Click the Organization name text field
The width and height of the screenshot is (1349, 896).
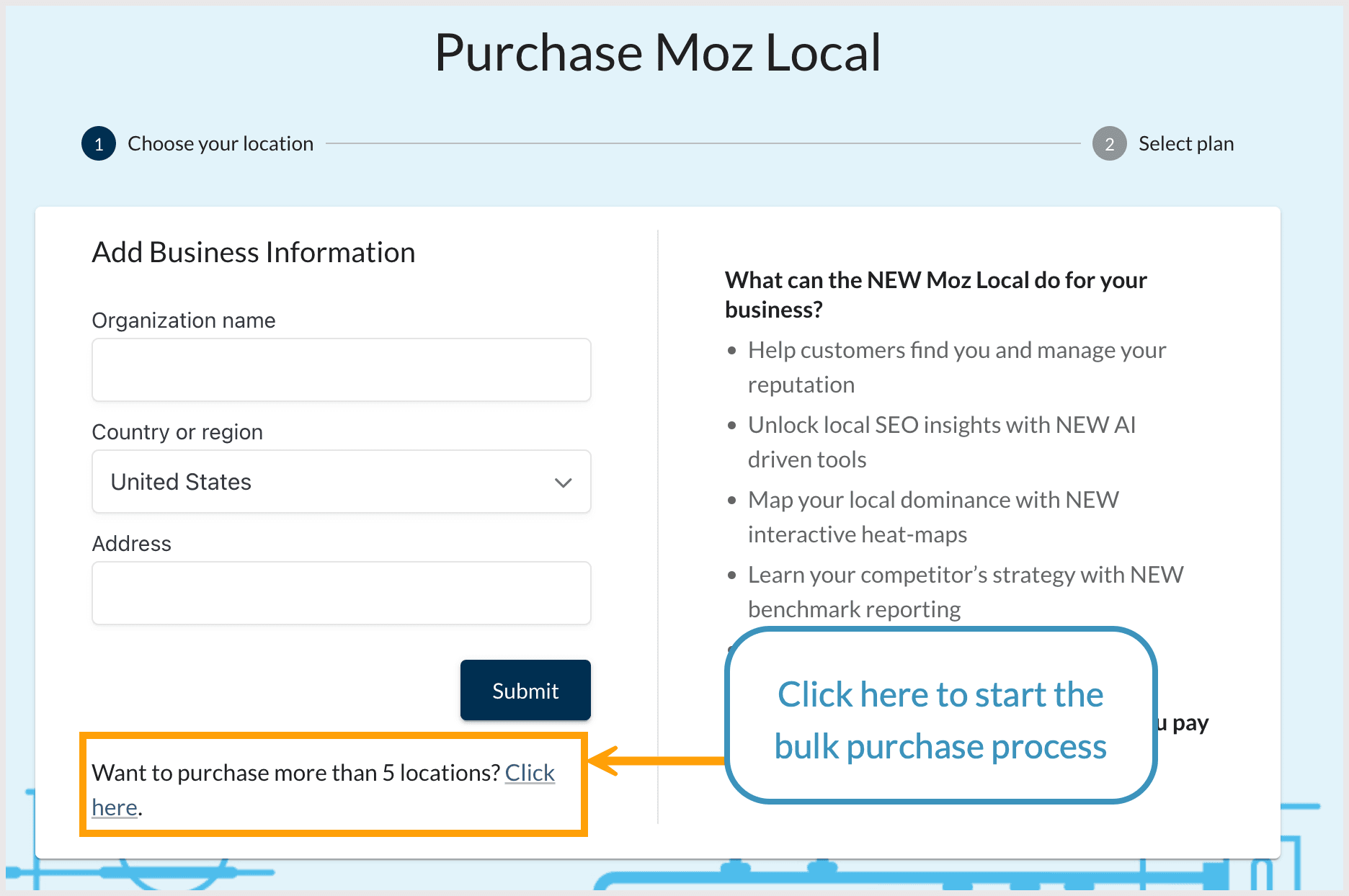pos(341,369)
